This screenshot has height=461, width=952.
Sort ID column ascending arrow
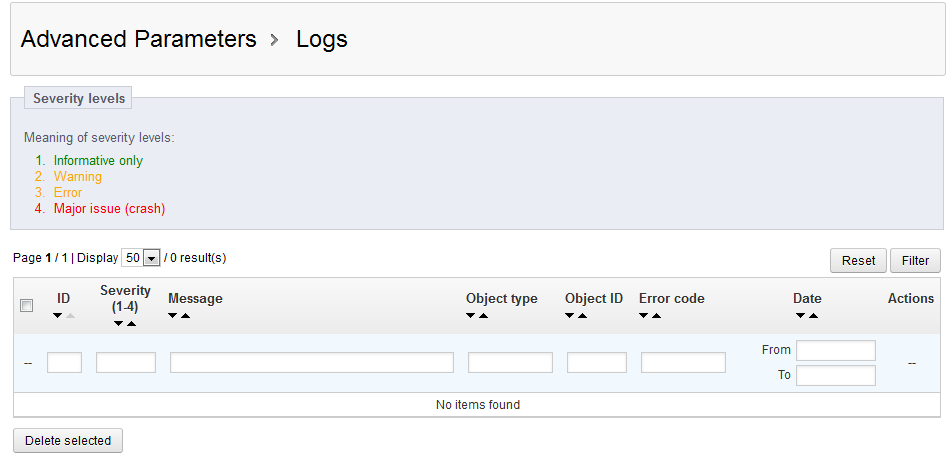click(70, 315)
